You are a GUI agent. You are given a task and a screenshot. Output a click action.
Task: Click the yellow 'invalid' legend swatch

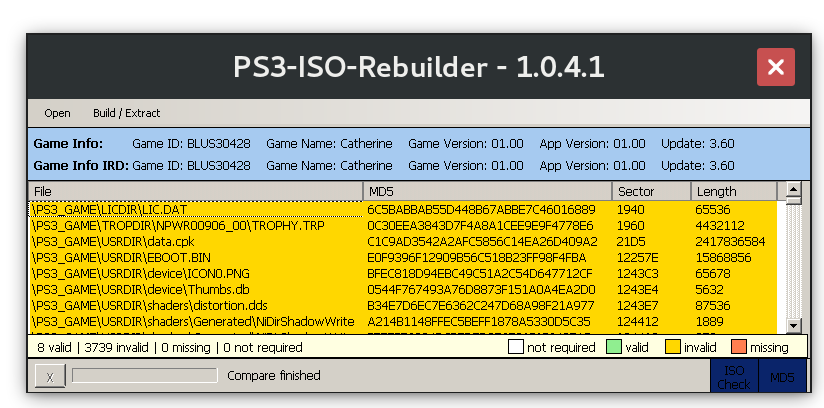pyautogui.click(x=673, y=348)
